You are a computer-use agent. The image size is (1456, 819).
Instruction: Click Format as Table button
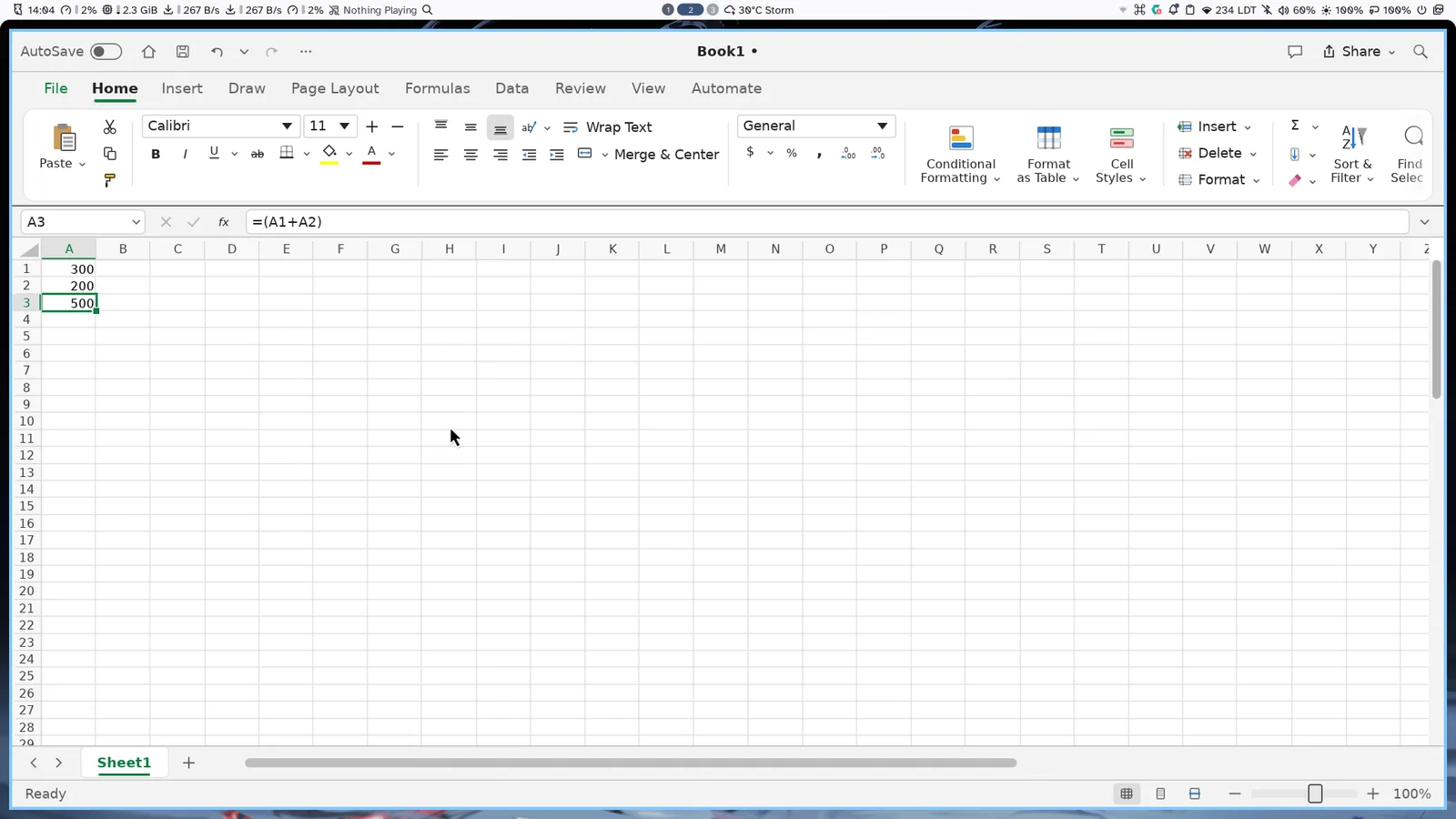[1048, 155]
